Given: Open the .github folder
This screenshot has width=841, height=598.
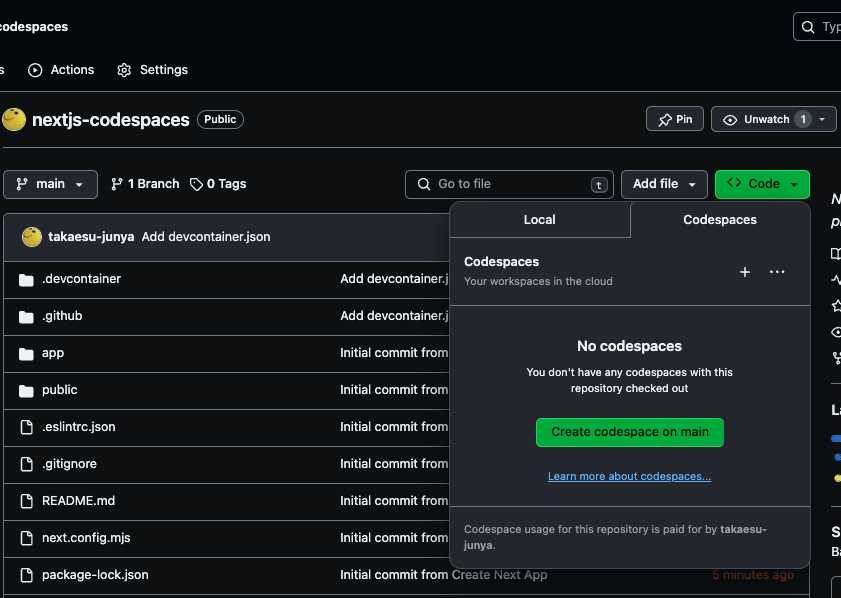Looking at the screenshot, I should click(62, 316).
